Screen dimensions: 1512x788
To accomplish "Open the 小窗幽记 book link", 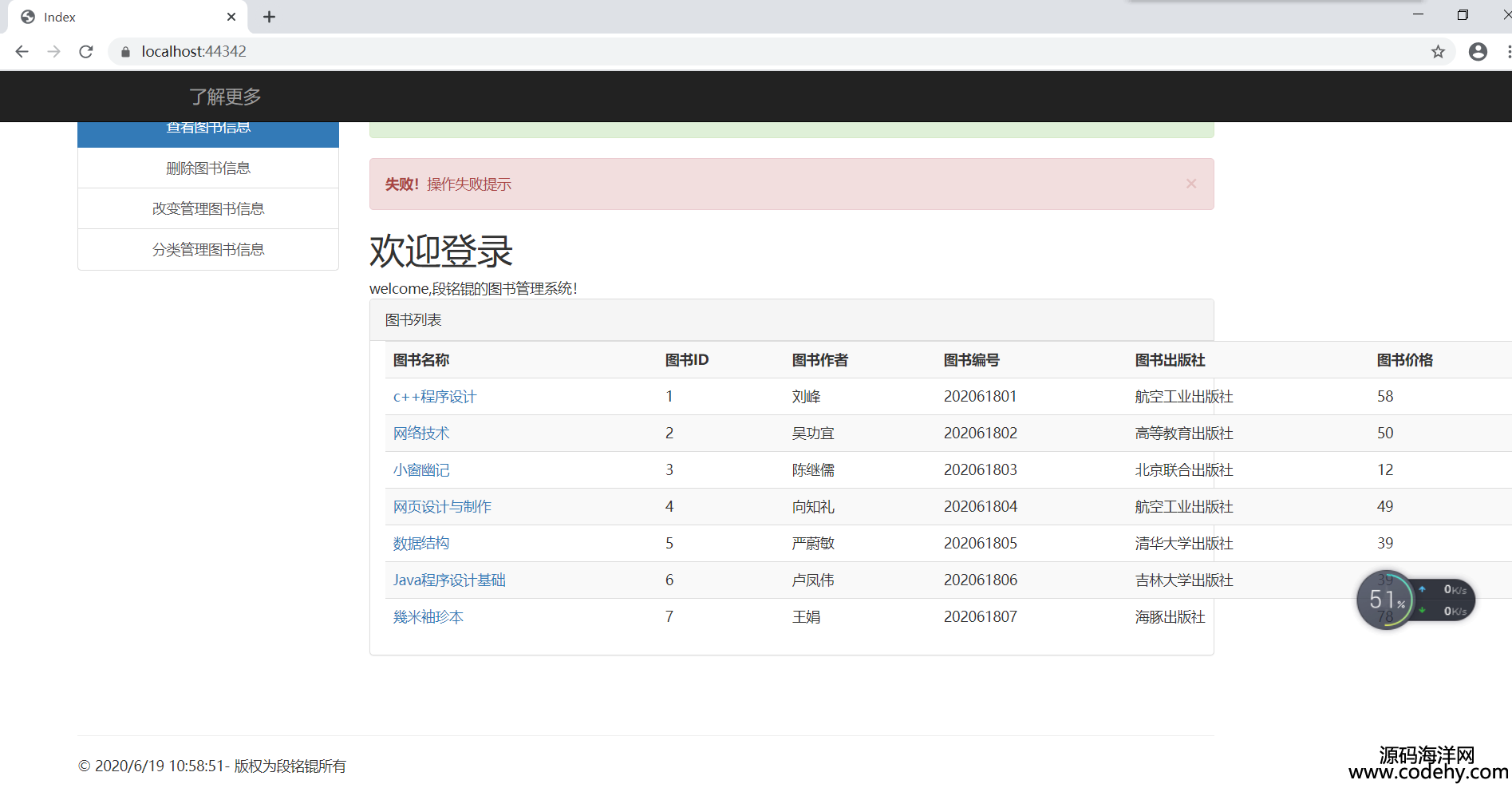I will point(421,470).
